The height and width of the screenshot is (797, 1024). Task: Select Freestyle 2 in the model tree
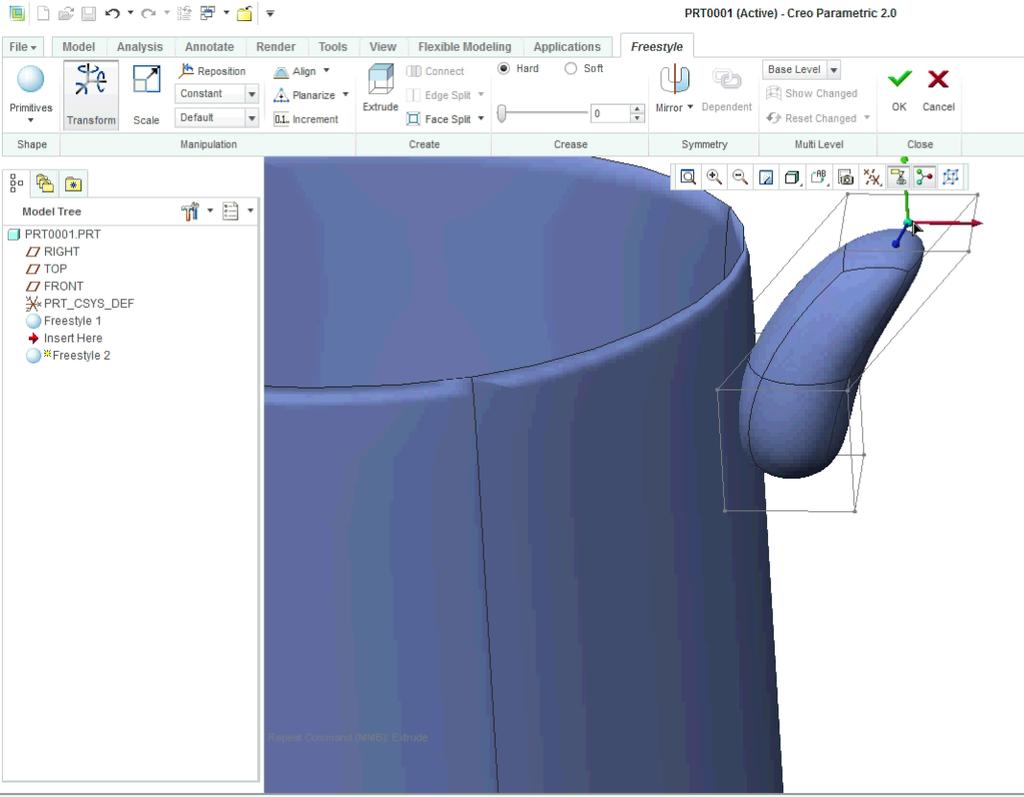pos(68,355)
